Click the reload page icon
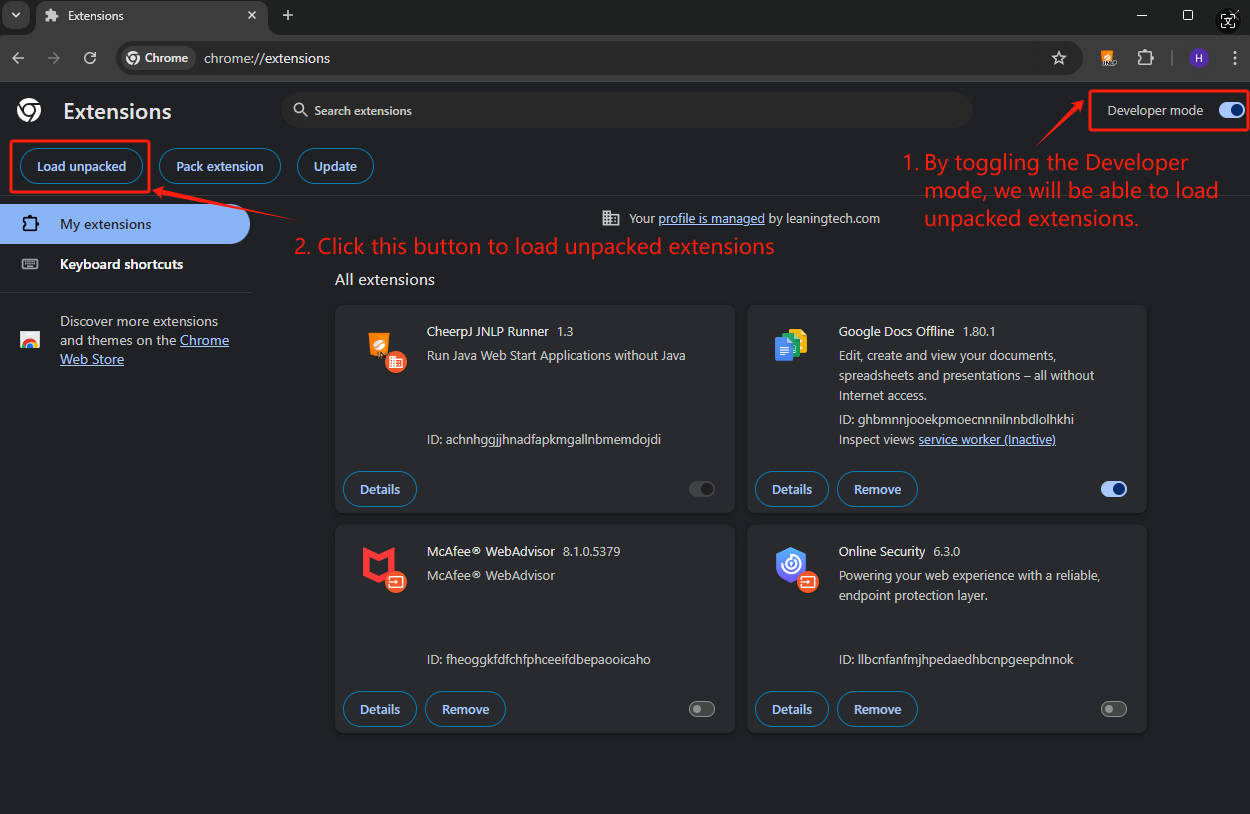Viewport: 1250px width, 814px height. coord(90,58)
